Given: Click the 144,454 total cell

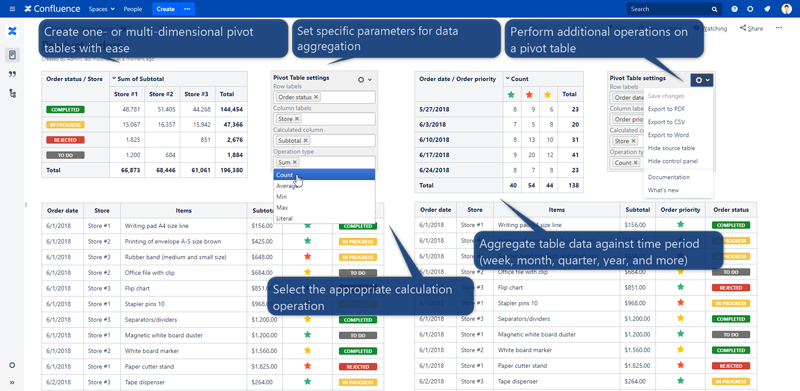Looking at the screenshot, I should tap(231, 109).
